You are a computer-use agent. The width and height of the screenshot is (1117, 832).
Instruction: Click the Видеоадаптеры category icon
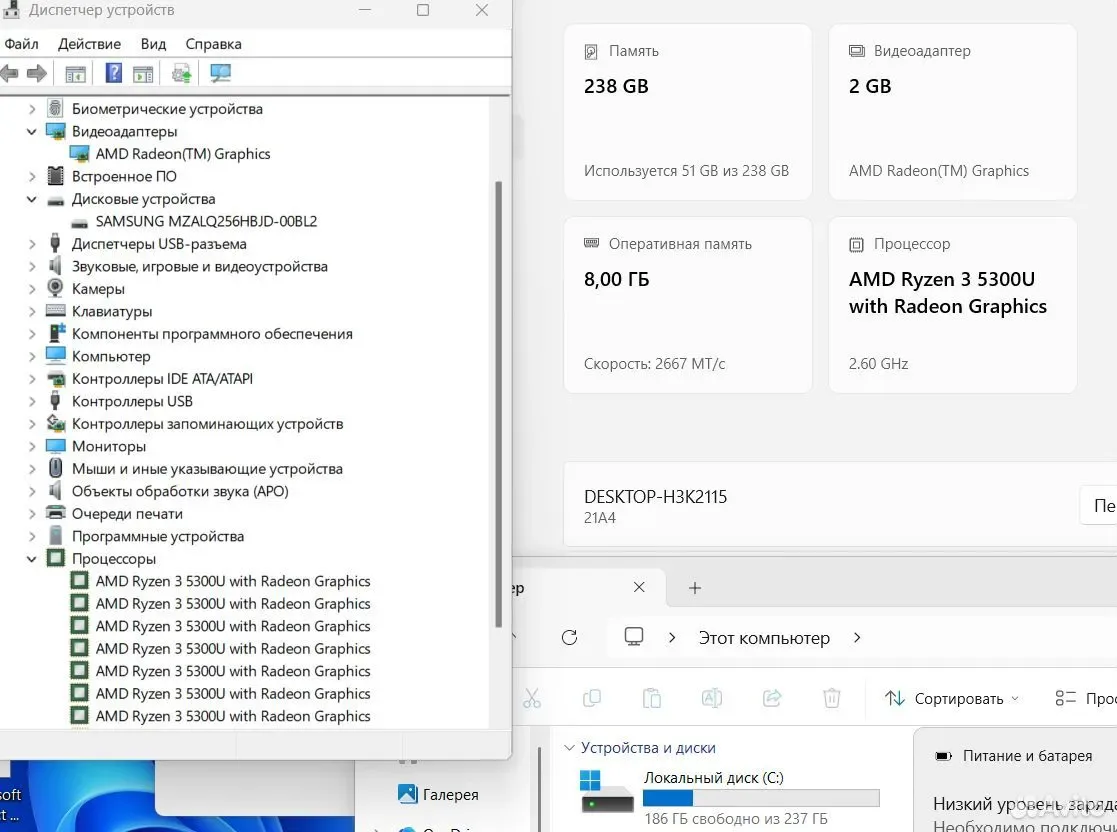click(56, 131)
